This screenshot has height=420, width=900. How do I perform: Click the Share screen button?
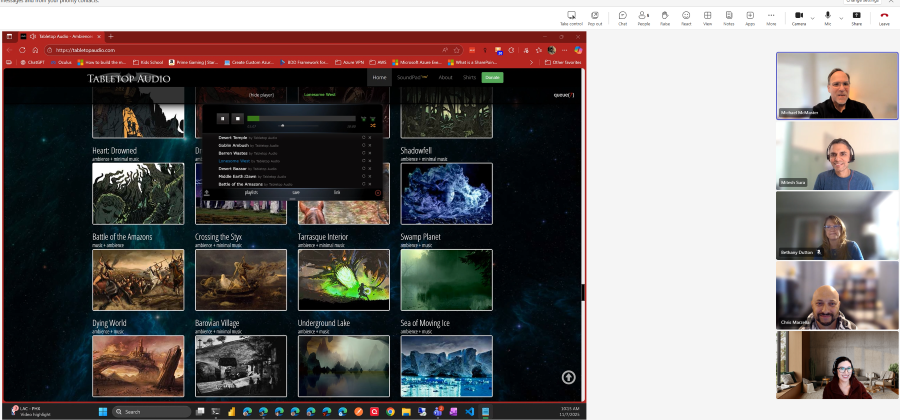[856, 18]
